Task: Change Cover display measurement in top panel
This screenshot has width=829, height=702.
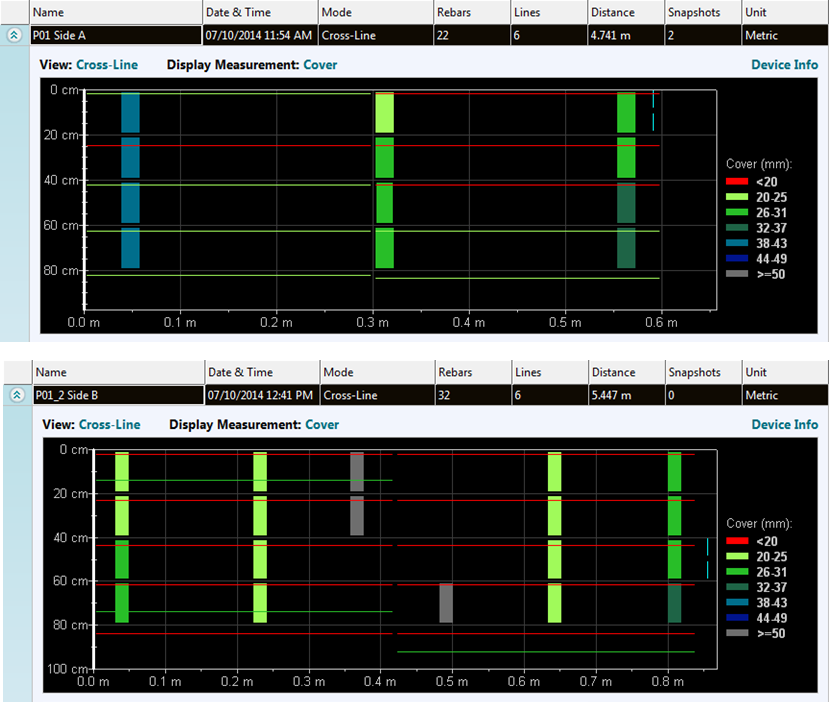Action: click(x=320, y=65)
